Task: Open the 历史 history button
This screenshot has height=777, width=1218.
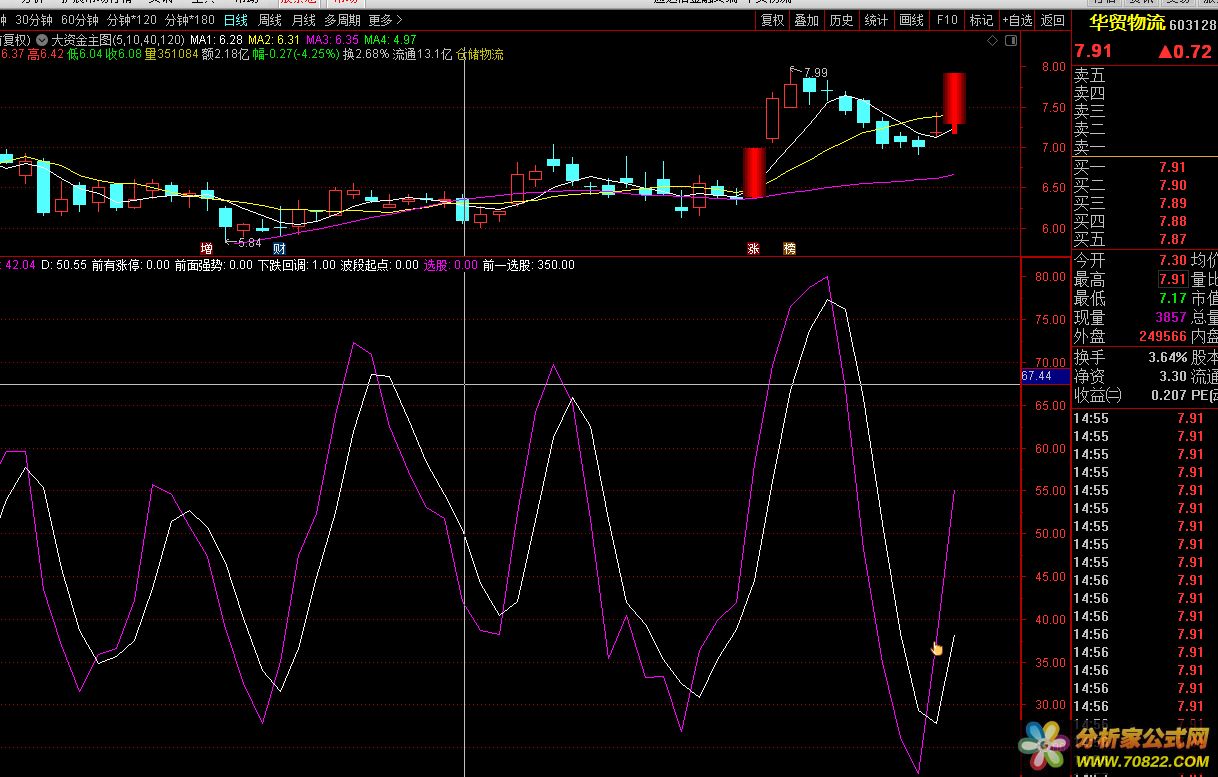Action: click(841, 20)
